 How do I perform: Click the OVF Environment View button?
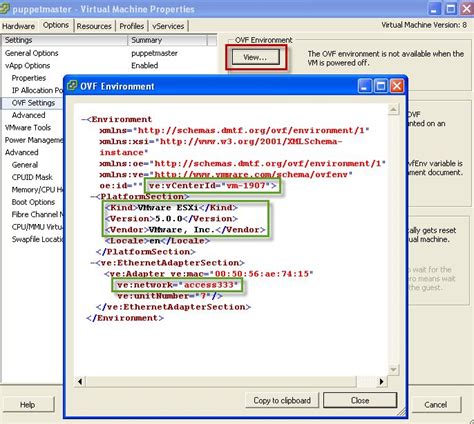(x=255, y=57)
